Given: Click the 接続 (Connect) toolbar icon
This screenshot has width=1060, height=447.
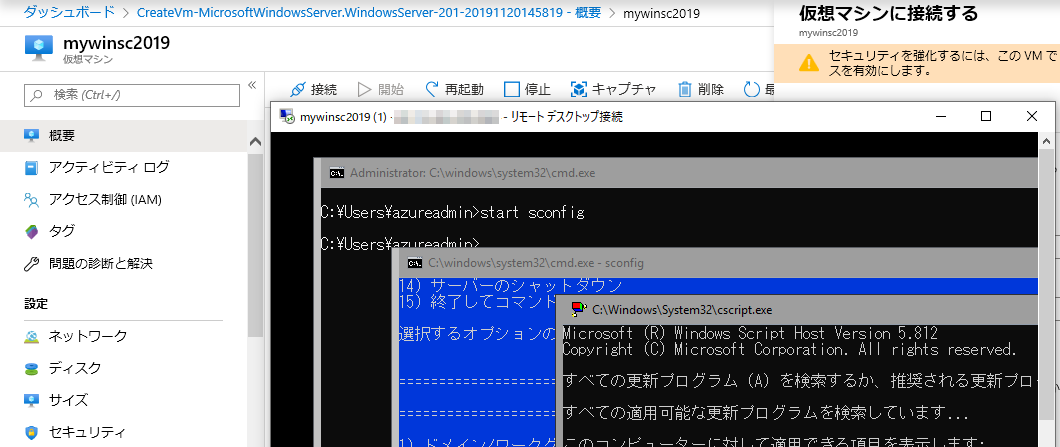Looking at the screenshot, I should (297, 89).
